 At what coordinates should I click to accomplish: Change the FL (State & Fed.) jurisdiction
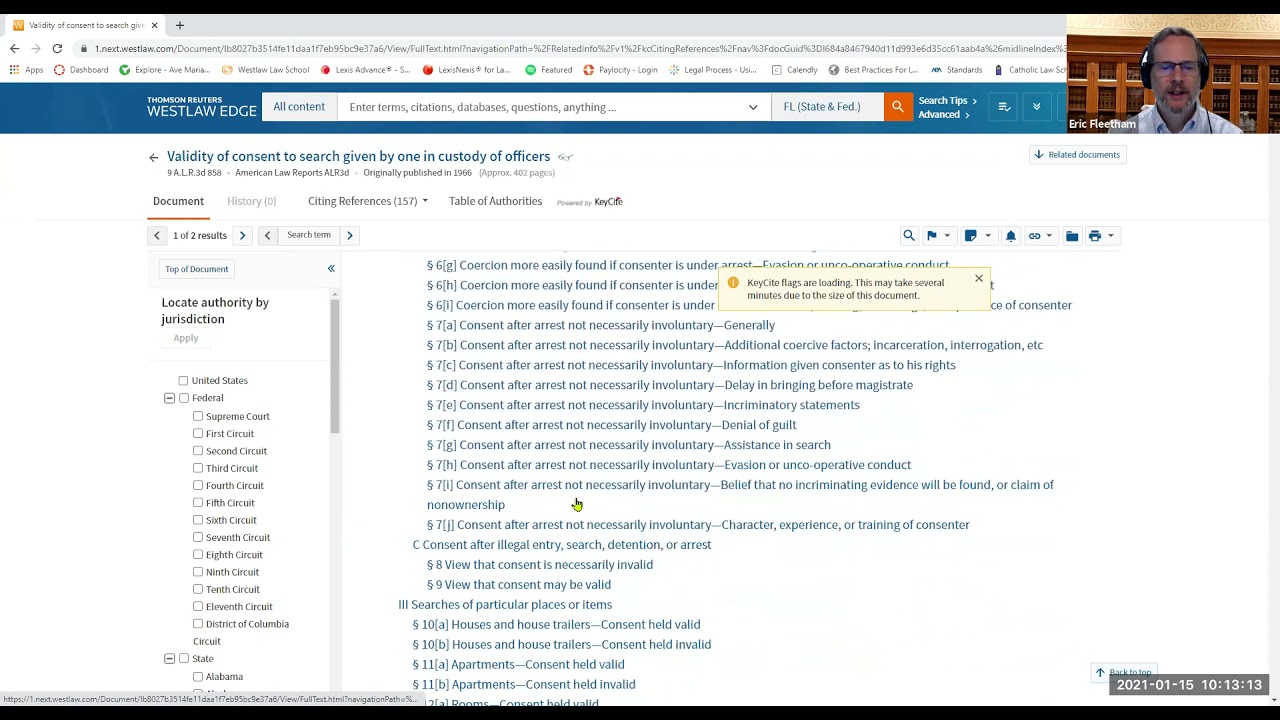(827, 107)
